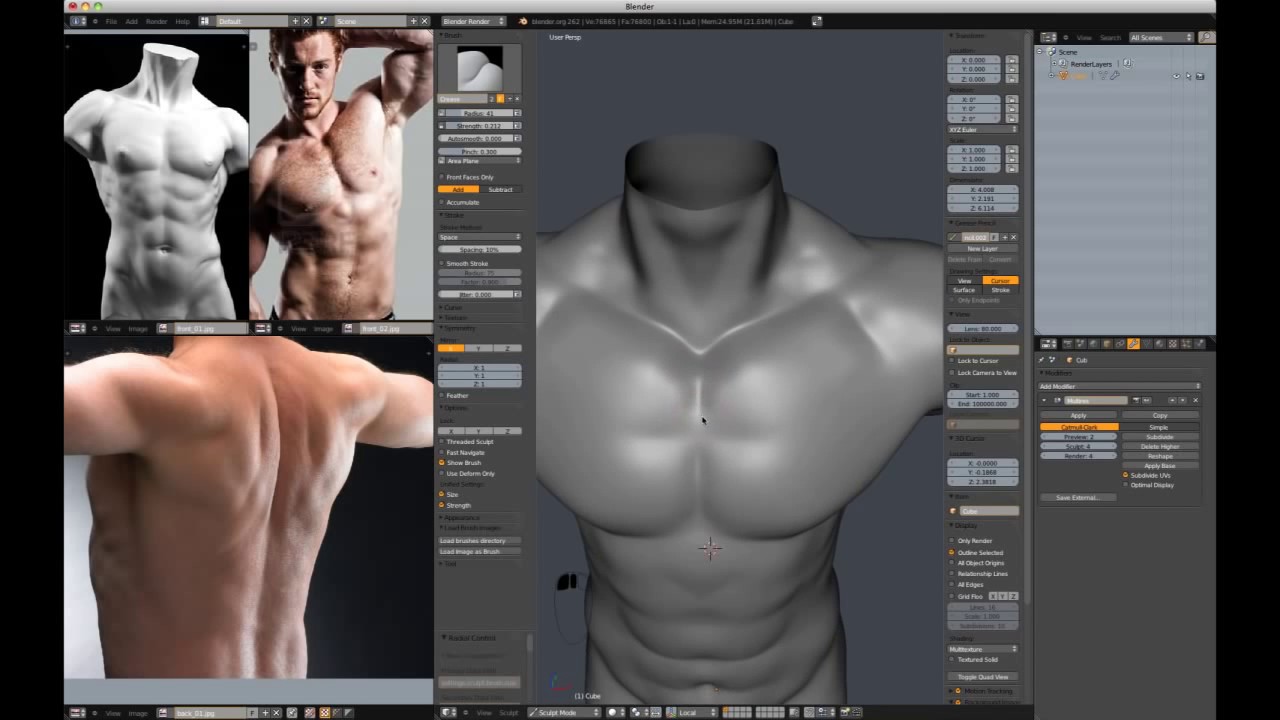Screen dimensions: 1280x720
Task: Click the Save External button
Action: [x=1077, y=497]
